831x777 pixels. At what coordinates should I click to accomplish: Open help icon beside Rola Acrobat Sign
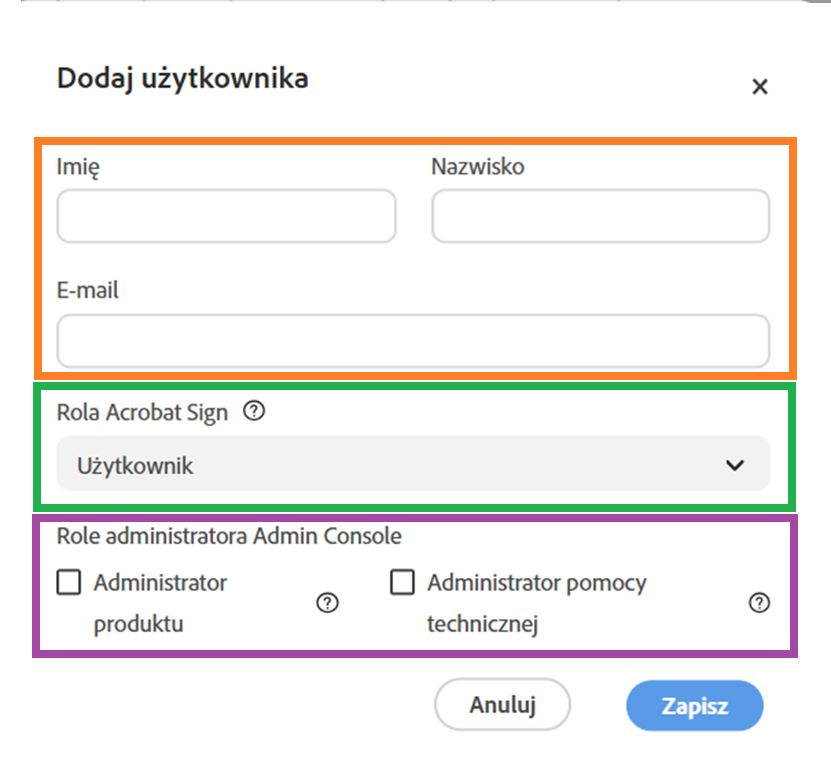click(x=254, y=411)
